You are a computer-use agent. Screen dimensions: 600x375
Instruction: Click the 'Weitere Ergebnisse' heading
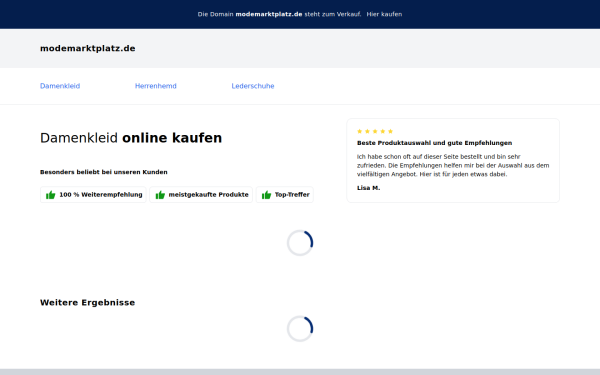(88, 303)
